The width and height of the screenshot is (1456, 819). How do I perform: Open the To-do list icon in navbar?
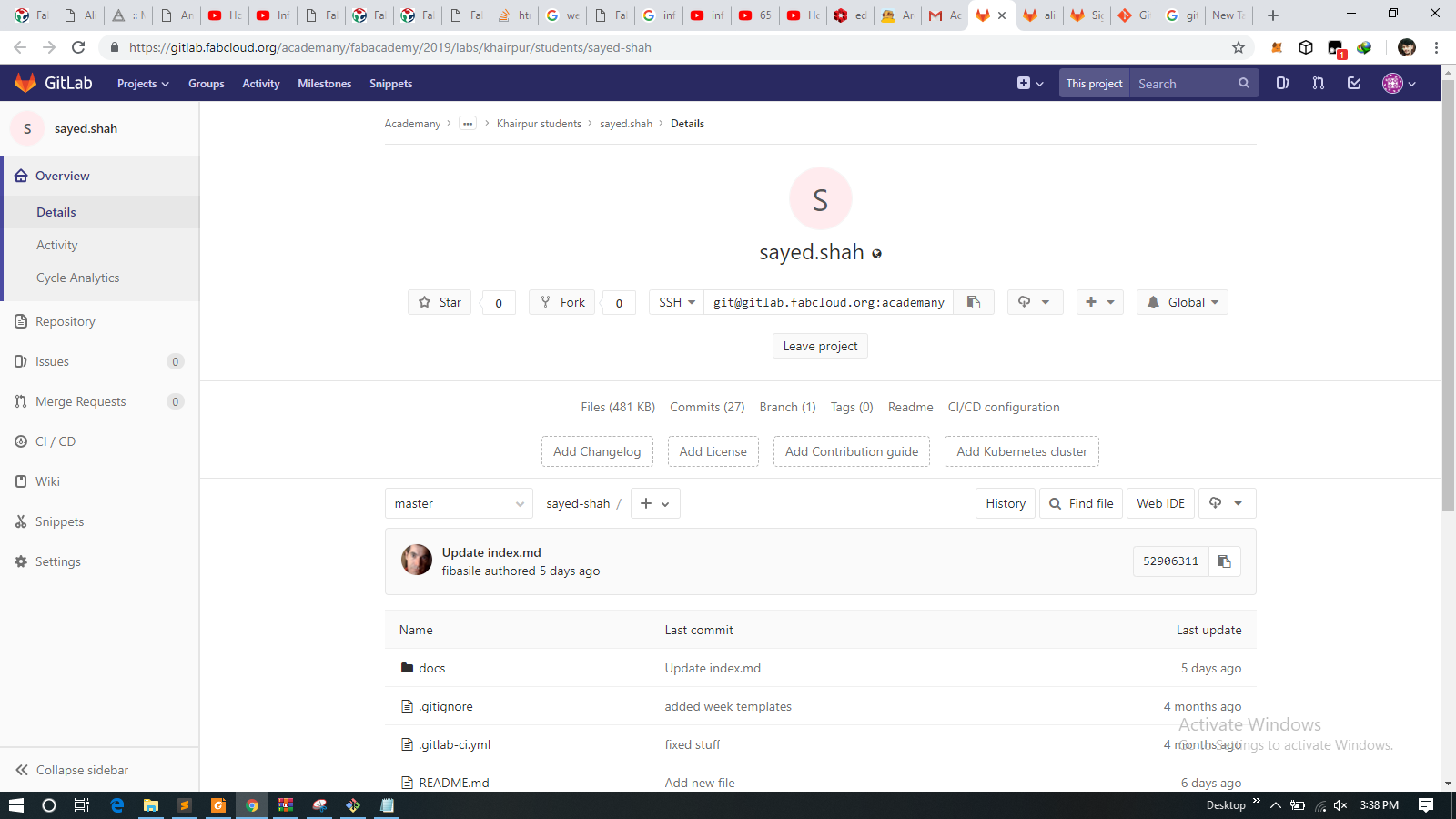1354,83
